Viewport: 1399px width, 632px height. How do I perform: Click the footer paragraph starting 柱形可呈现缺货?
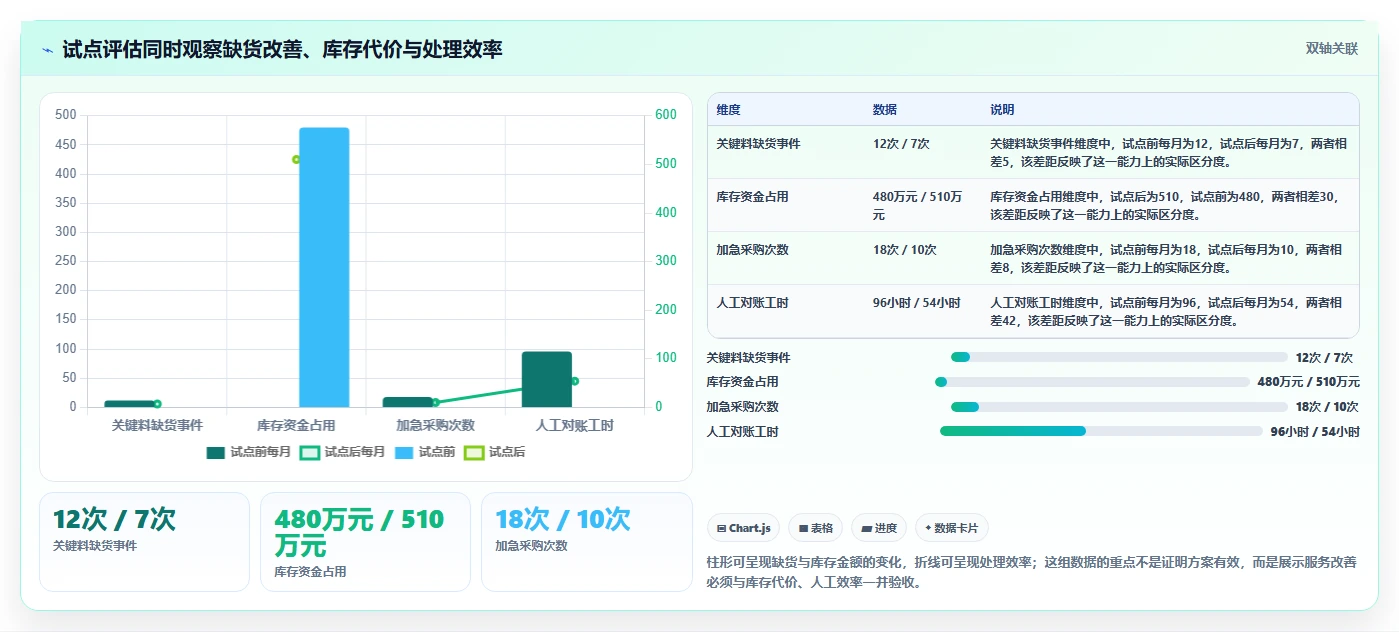(x=1031, y=572)
